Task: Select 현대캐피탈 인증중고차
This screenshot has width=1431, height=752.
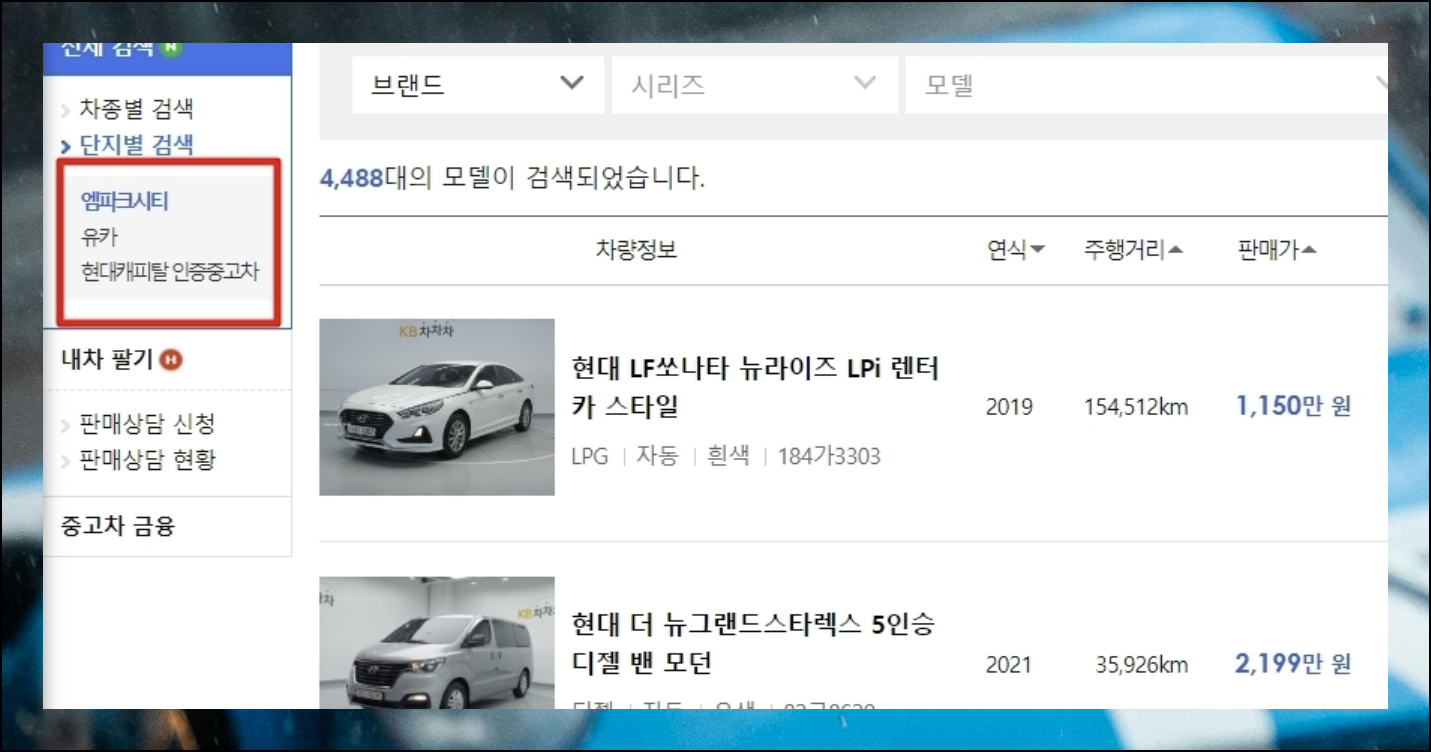Action: [x=170, y=272]
